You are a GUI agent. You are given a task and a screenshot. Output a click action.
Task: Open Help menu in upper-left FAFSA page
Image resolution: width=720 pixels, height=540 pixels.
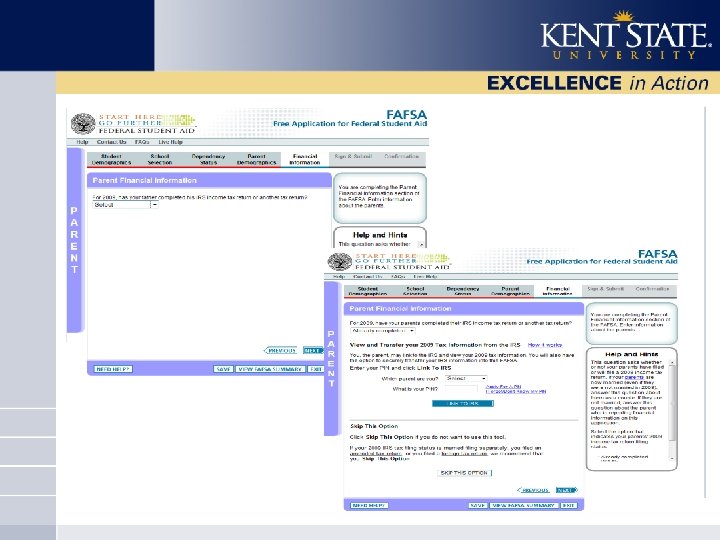(82, 142)
